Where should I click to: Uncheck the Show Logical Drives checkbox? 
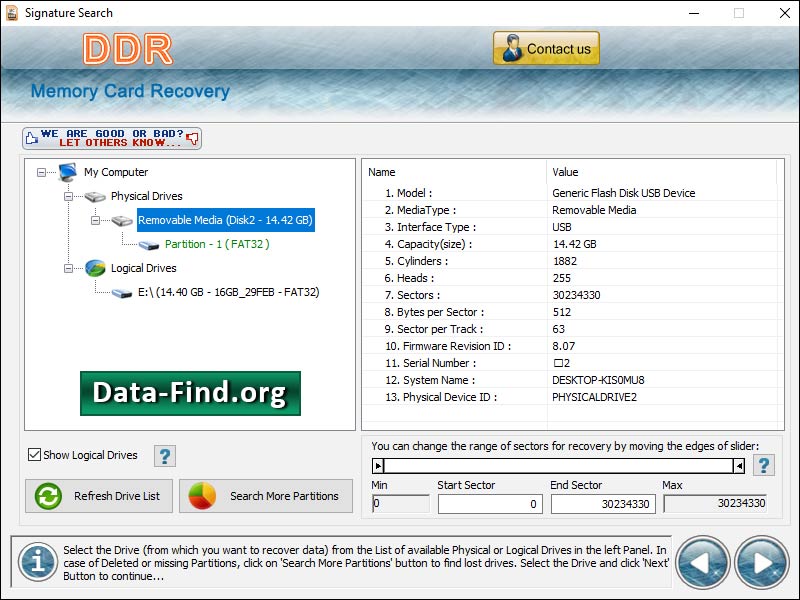point(37,456)
